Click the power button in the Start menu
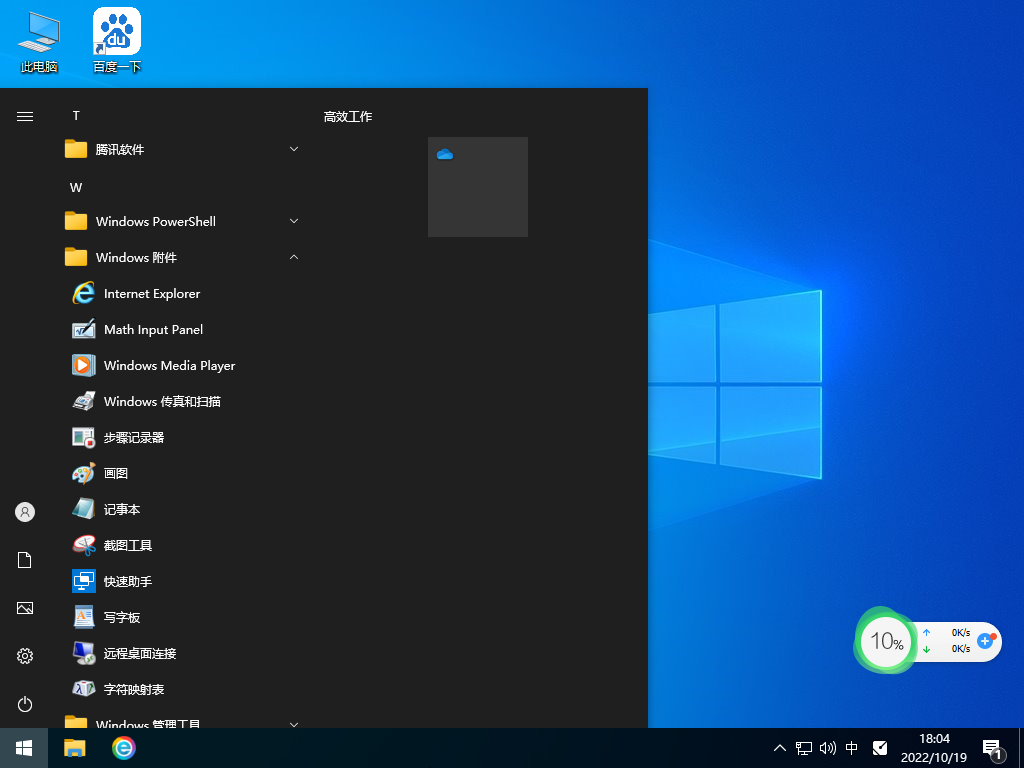Viewport: 1024px width, 768px height. (x=24, y=704)
